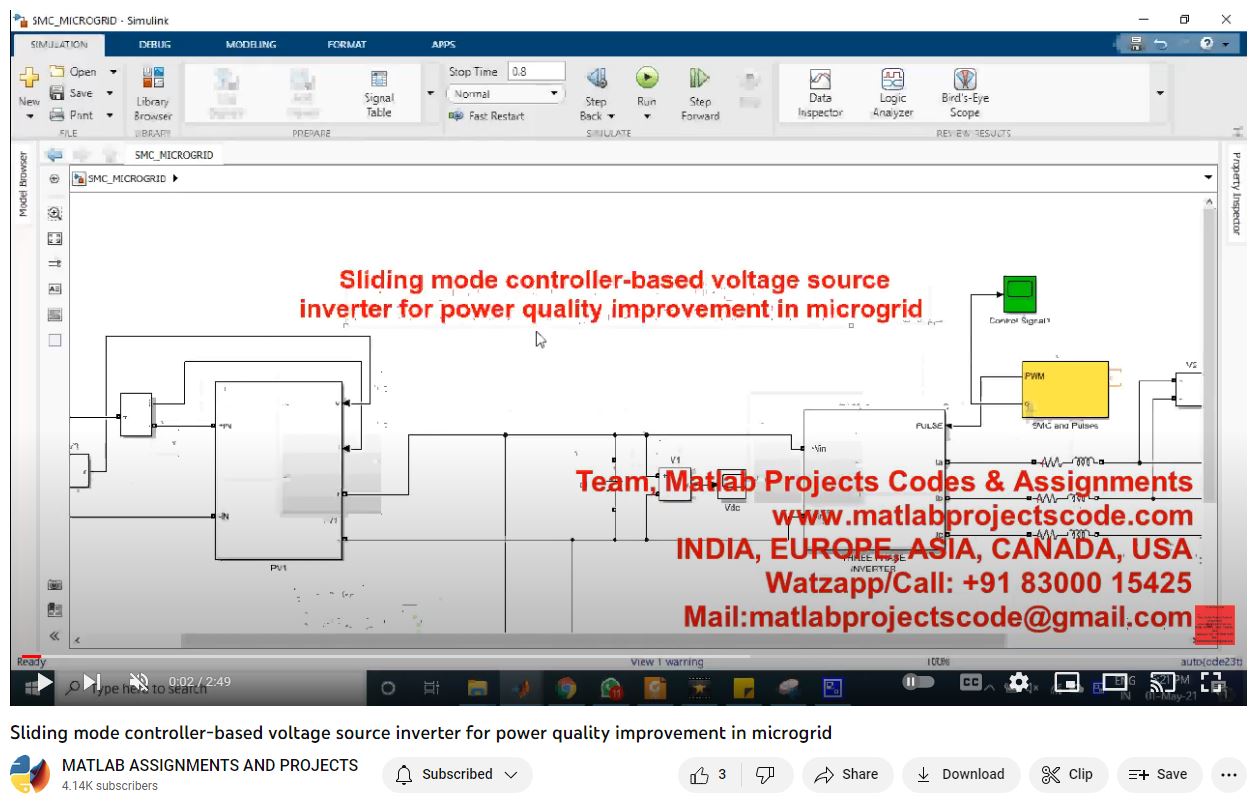The height and width of the screenshot is (803, 1255).
Task: Unmute the YouTube video volume
Action: pyautogui.click(x=139, y=682)
